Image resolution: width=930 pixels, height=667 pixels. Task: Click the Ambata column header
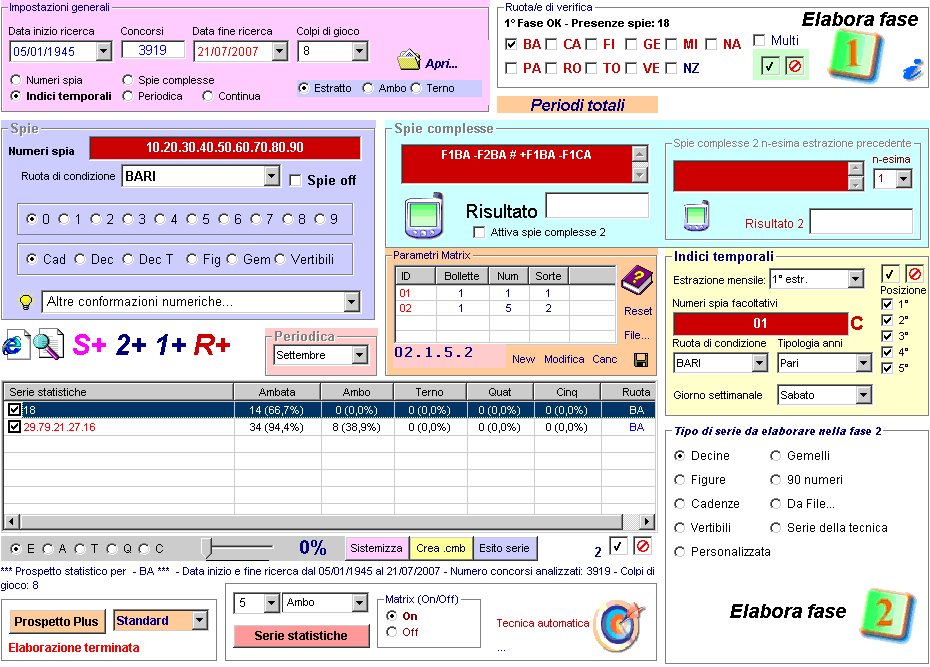click(277, 392)
